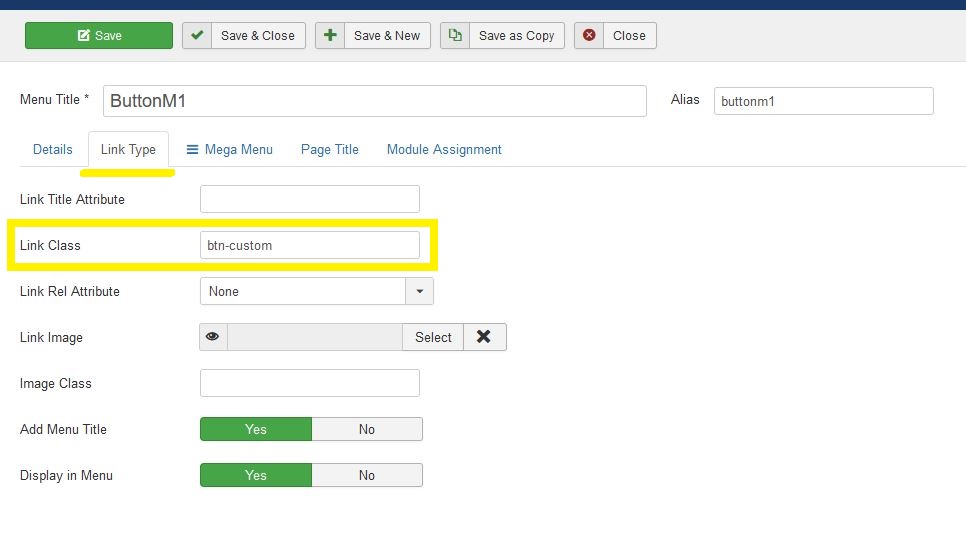This screenshot has height=555, width=966.
Task: Click the Link Rel Attribute None field
Action: pos(302,291)
